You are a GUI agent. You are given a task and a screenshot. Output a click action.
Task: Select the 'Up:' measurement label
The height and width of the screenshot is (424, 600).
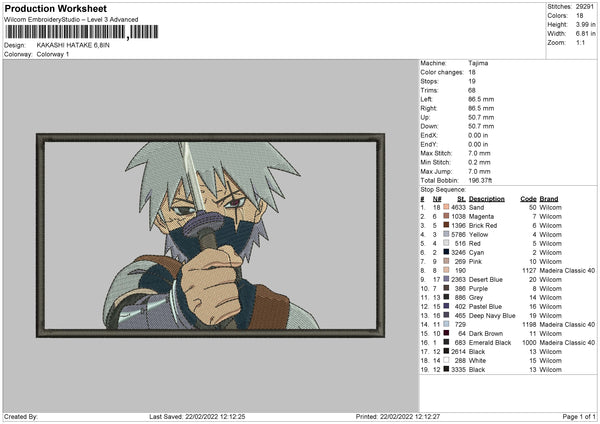(x=425, y=117)
